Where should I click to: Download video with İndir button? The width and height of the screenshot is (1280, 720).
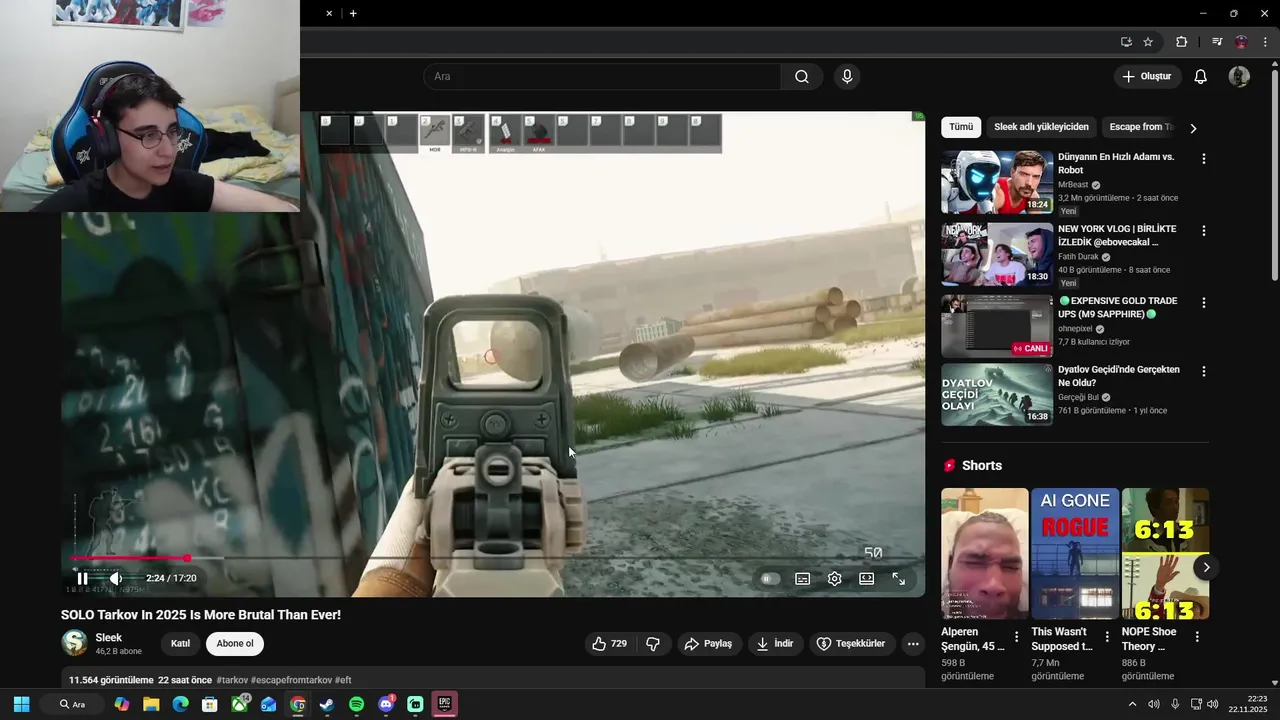tap(775, 644)
